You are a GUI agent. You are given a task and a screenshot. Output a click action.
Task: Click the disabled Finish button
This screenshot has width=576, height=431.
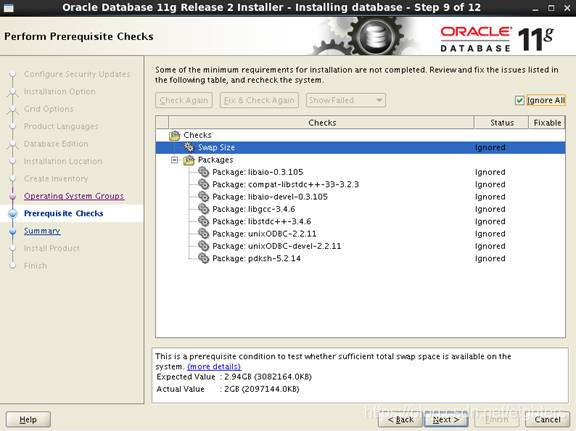497,420
